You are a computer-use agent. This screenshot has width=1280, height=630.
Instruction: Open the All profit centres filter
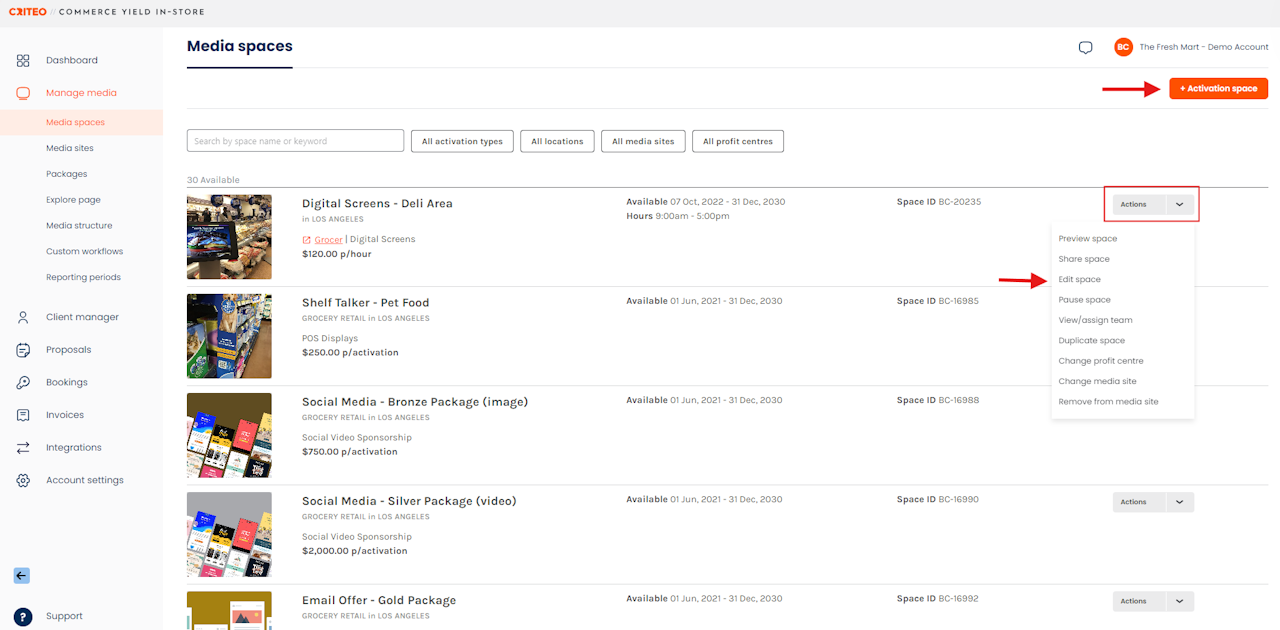pyautogui.click(x=737, y=142)
